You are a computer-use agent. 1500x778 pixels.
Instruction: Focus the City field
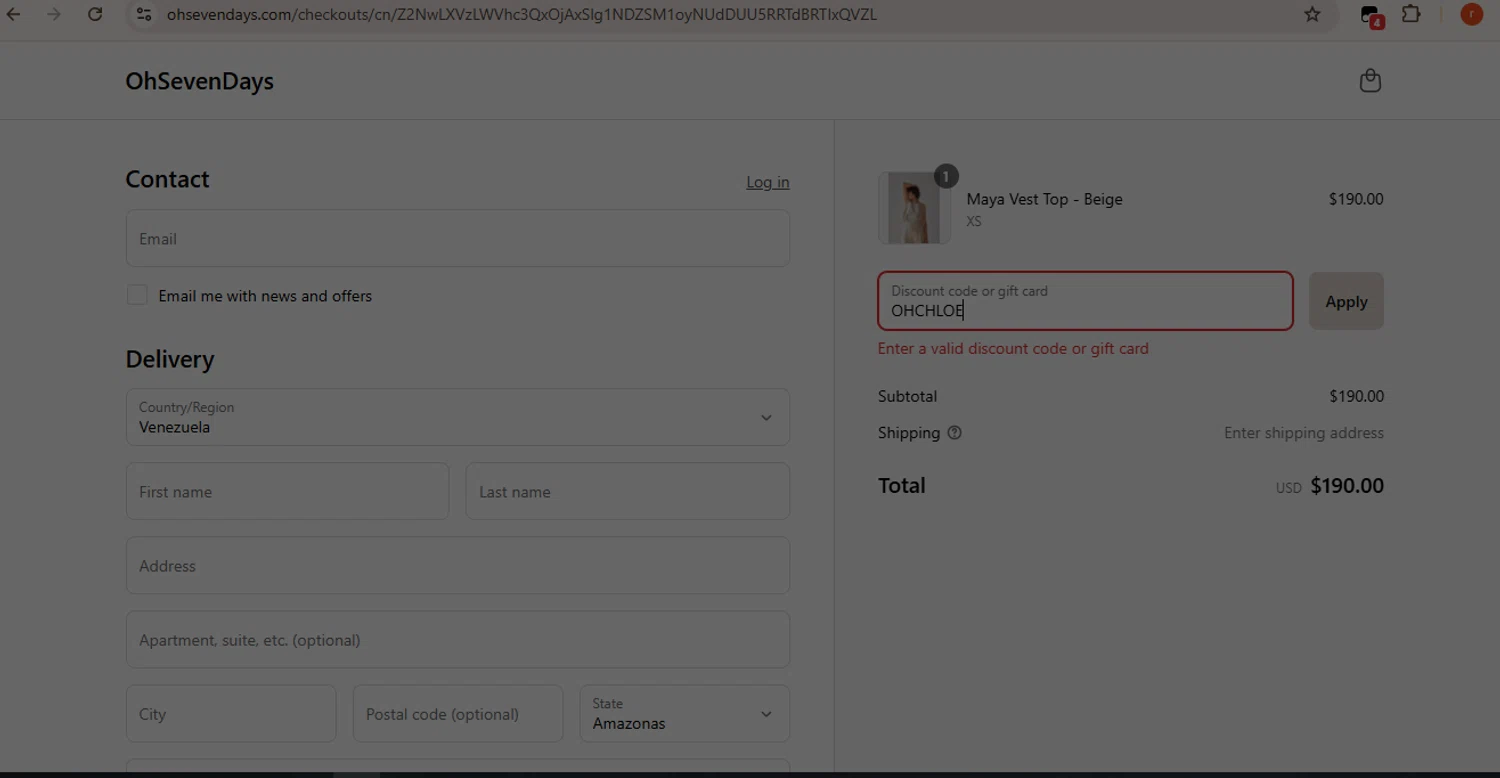pos(231,713)
